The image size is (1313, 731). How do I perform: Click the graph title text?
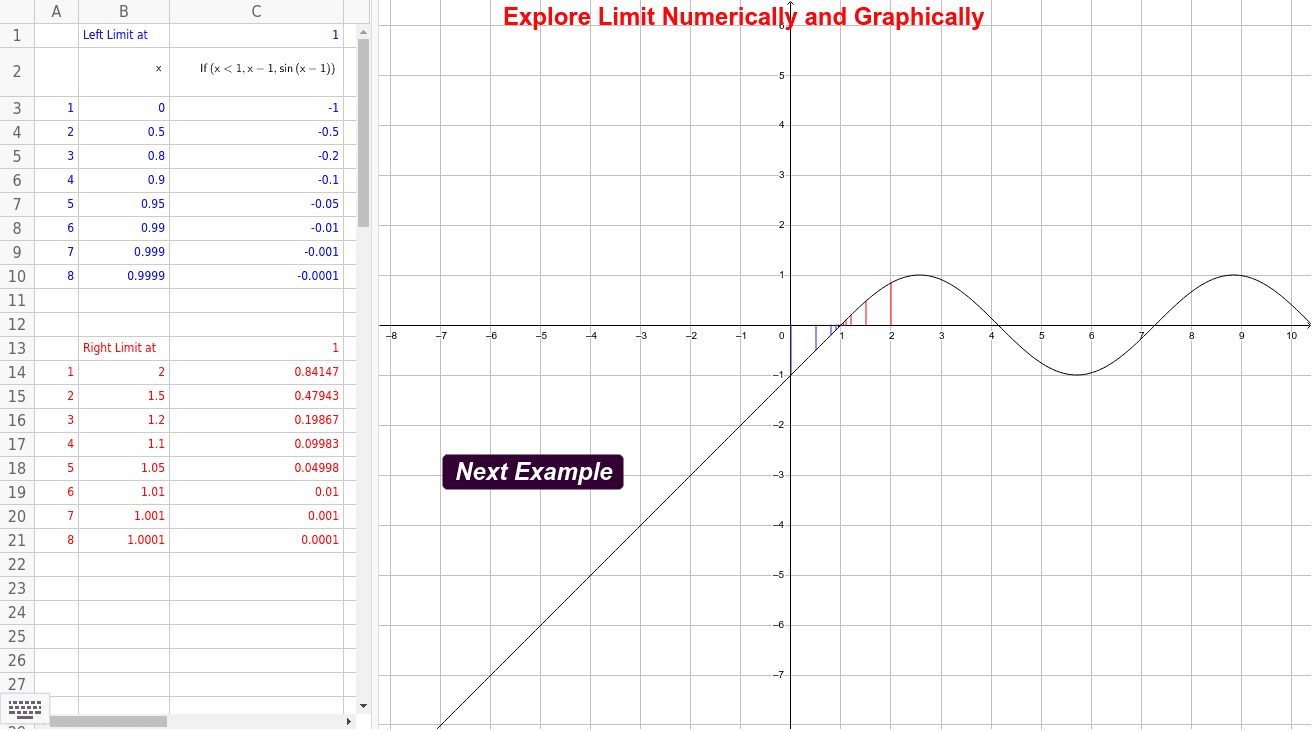pos(743,17)
